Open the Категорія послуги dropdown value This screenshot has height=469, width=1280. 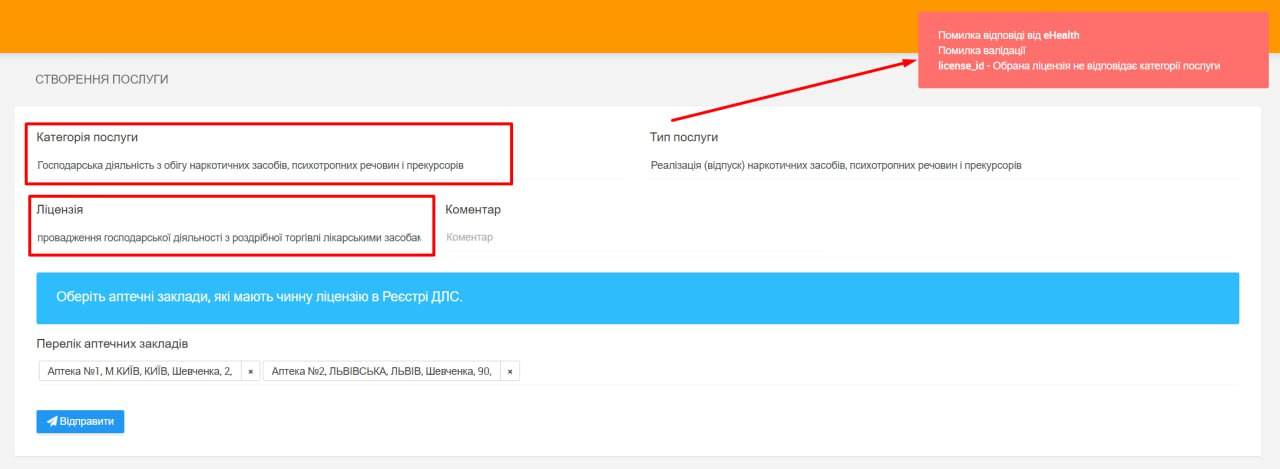point(250,165)
